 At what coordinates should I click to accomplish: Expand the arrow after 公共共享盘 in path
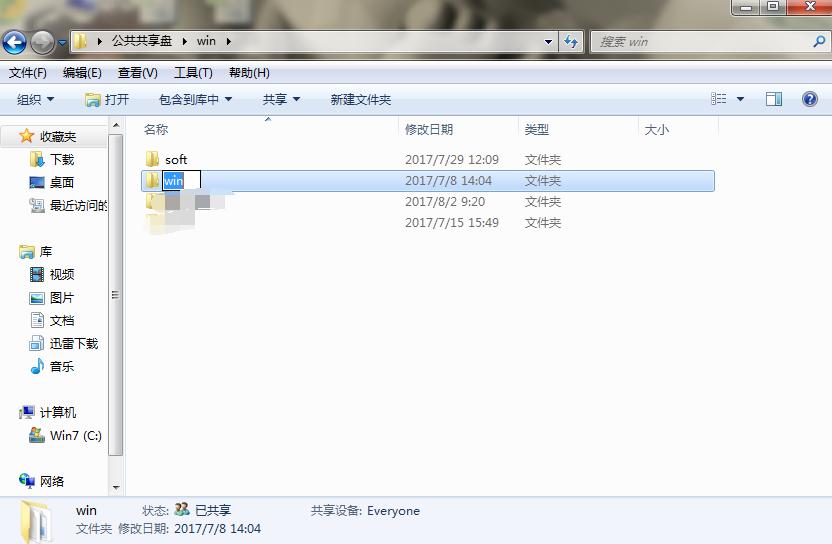184,41
